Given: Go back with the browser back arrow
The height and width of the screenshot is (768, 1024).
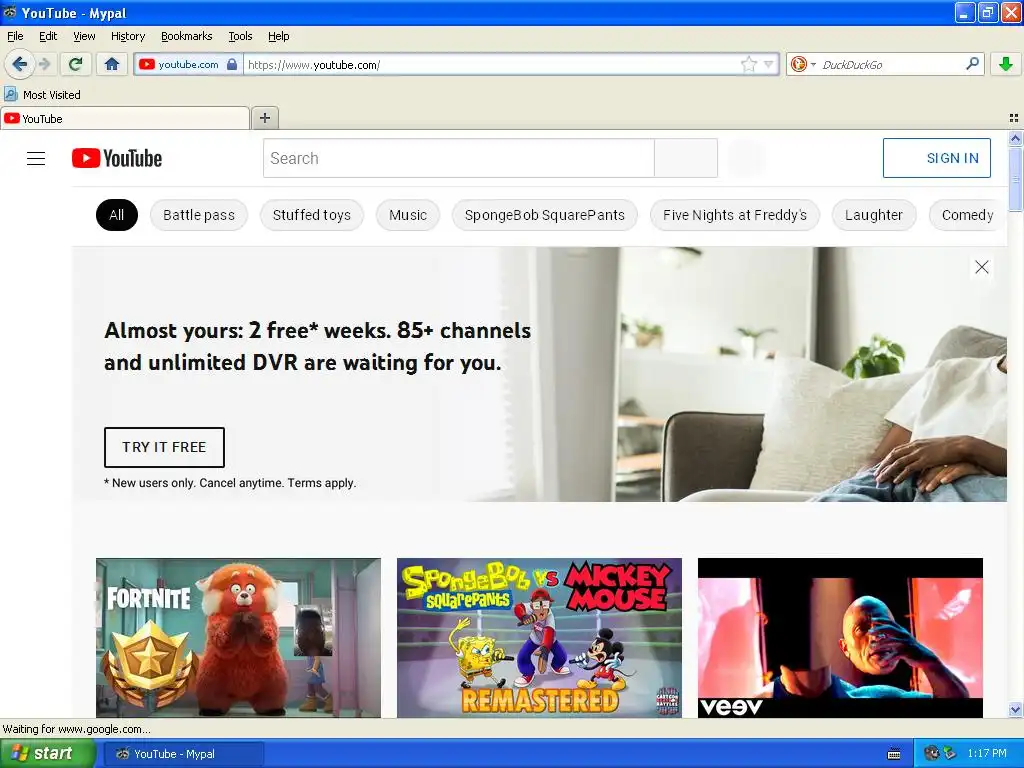Looking at the screenshot, I should pyautogui.click(x=19, y=64).
